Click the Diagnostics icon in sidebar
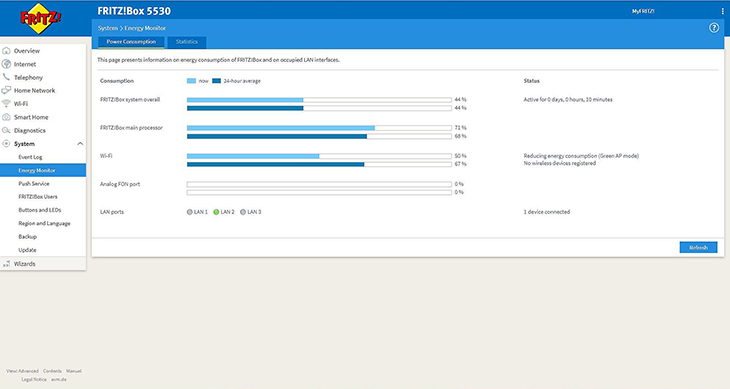 pyautogui.click(x=6, y=130)
